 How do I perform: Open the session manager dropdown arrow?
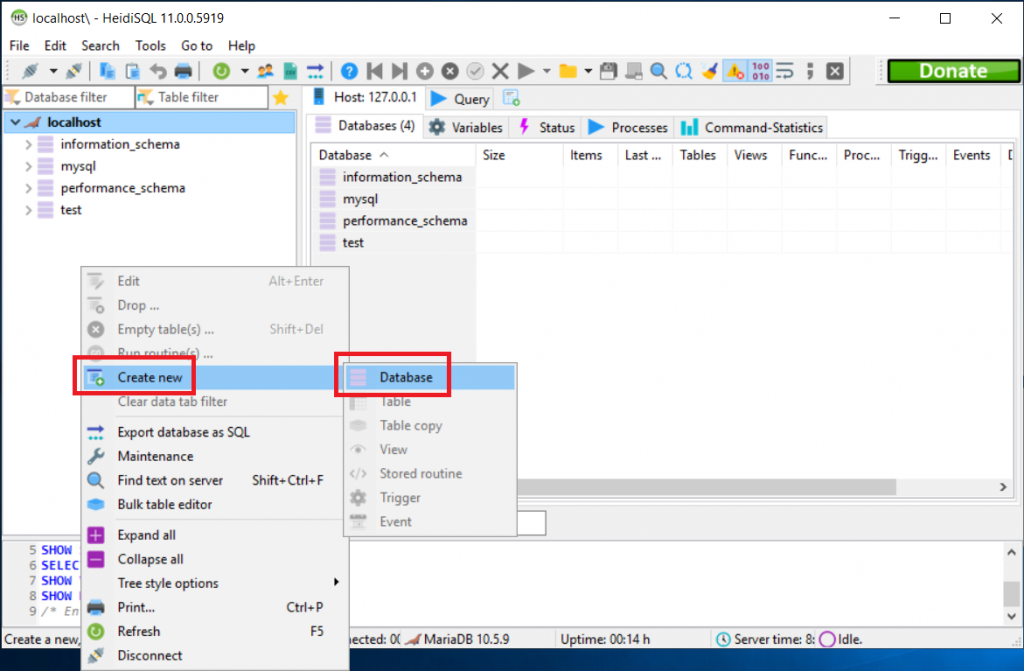click(53, 71)
